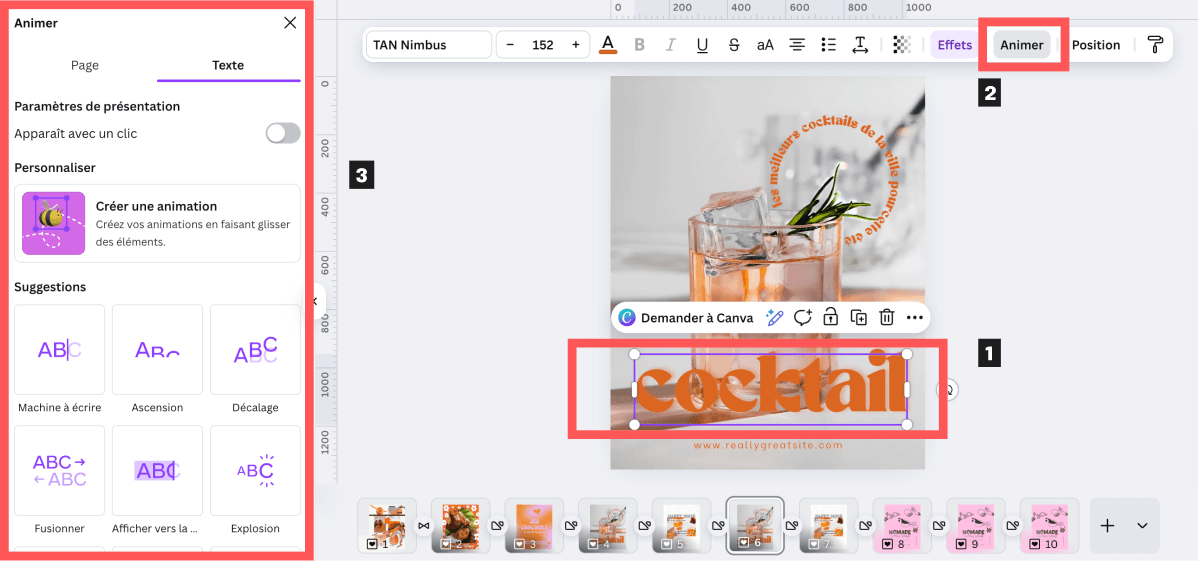Expand add-page options chevron
This screenshot has height=561, width=1200.
(x=1142, y=525)
